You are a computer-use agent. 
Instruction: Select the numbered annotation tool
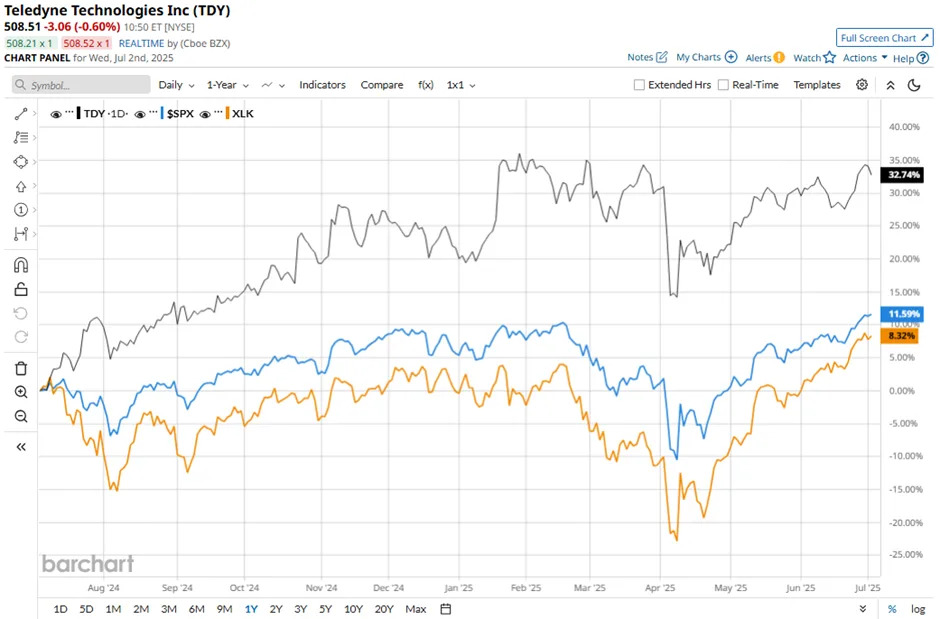(21, 210)
